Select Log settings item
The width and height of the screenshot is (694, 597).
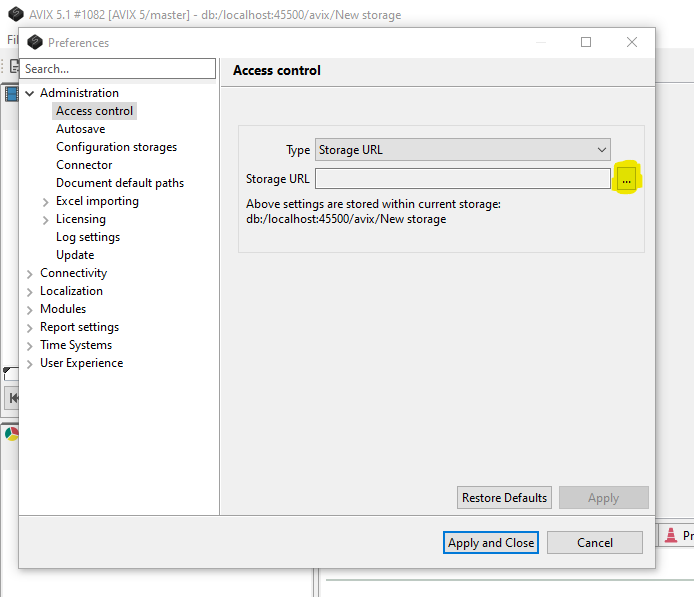[88, 237]
